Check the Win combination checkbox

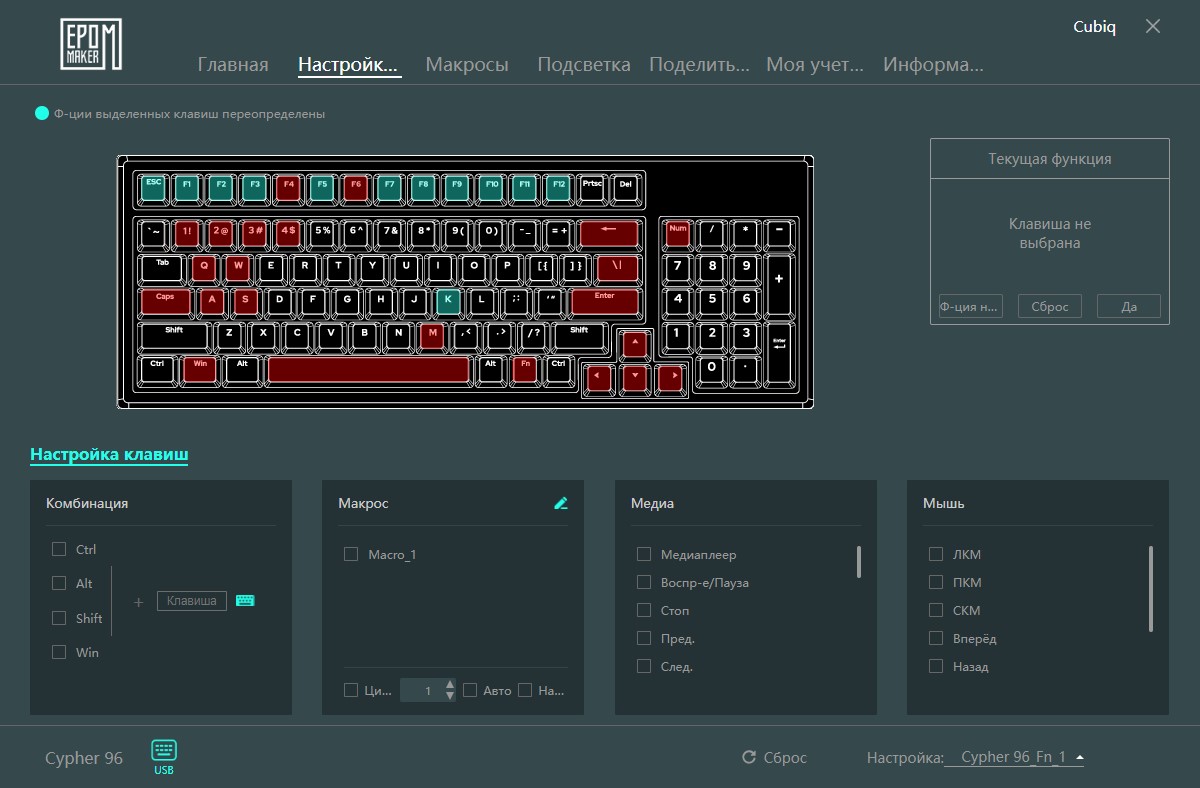[59, 652]
